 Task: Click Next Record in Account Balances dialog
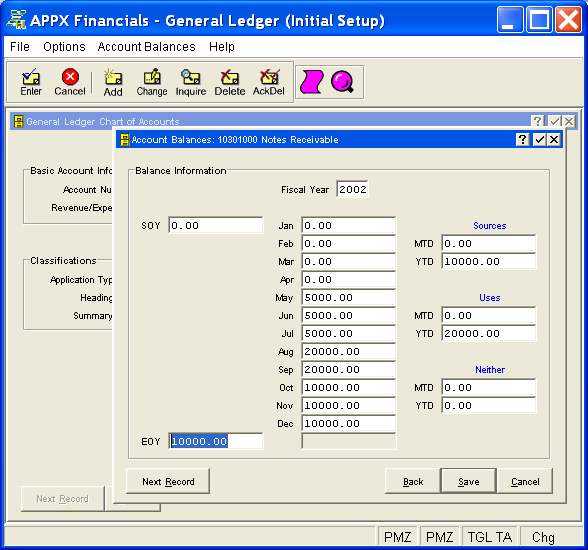[x=168, y=481]
